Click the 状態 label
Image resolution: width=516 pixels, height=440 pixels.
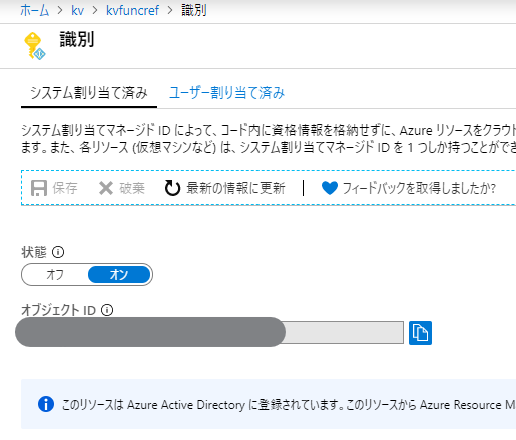[34, 252]
